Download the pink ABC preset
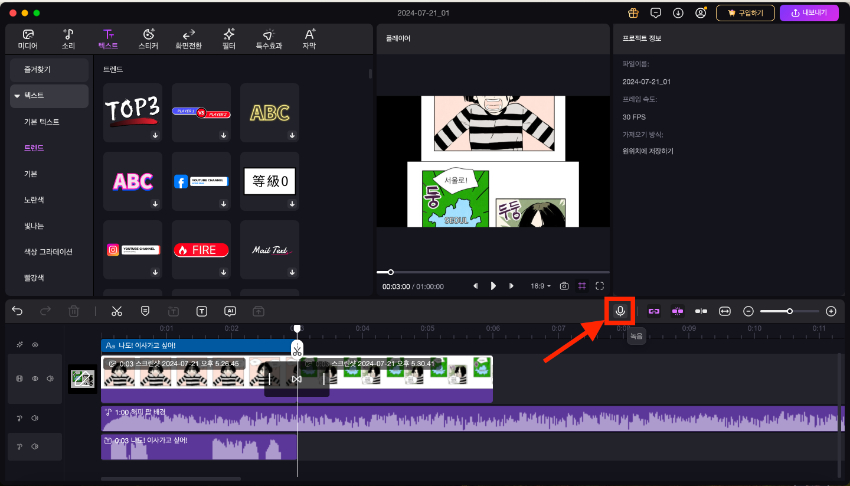Image resolution: width=850 pixels, height=486 pixels. click(155, 204)
